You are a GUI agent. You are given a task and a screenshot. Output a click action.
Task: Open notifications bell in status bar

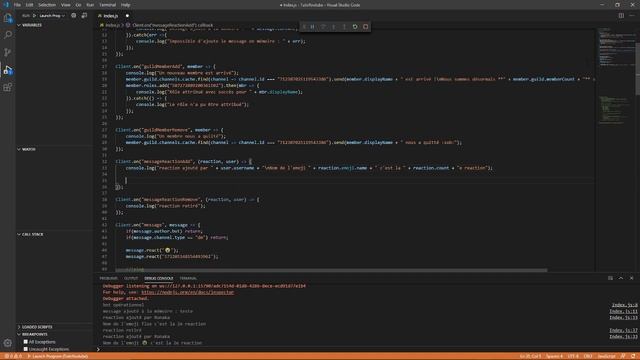(633, 356)
